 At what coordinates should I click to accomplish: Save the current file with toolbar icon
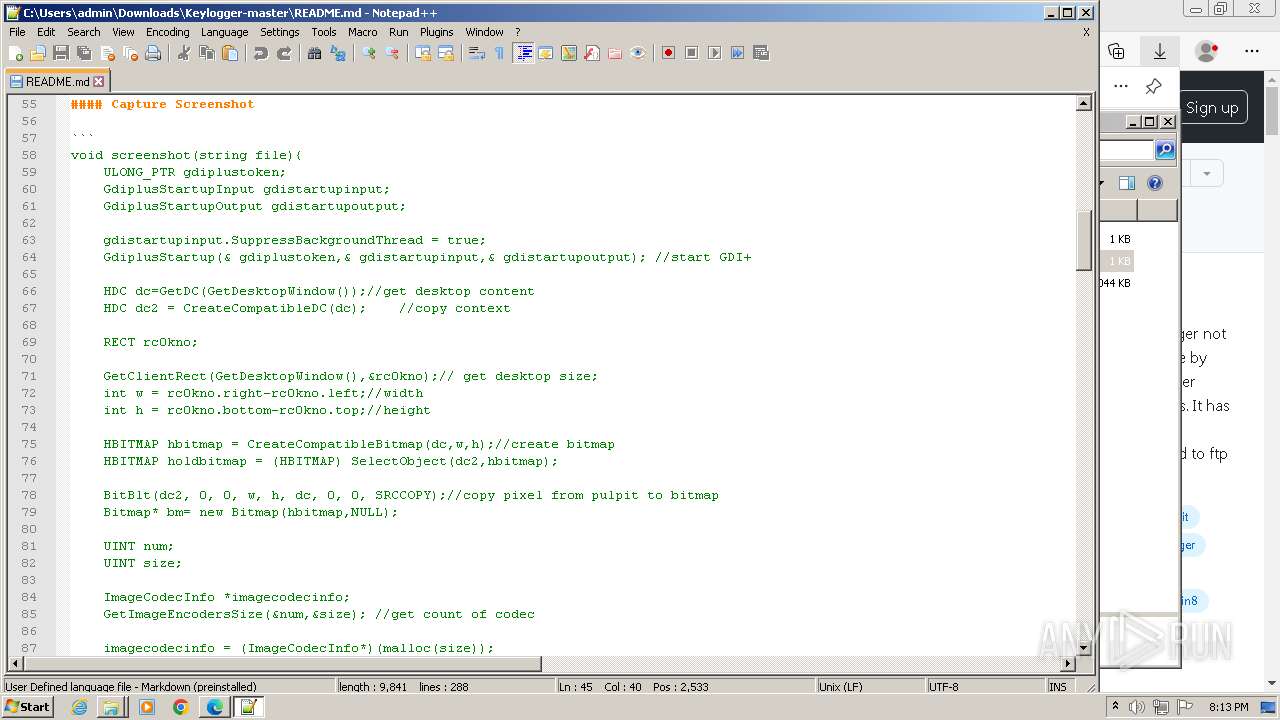tap(61, 53)
